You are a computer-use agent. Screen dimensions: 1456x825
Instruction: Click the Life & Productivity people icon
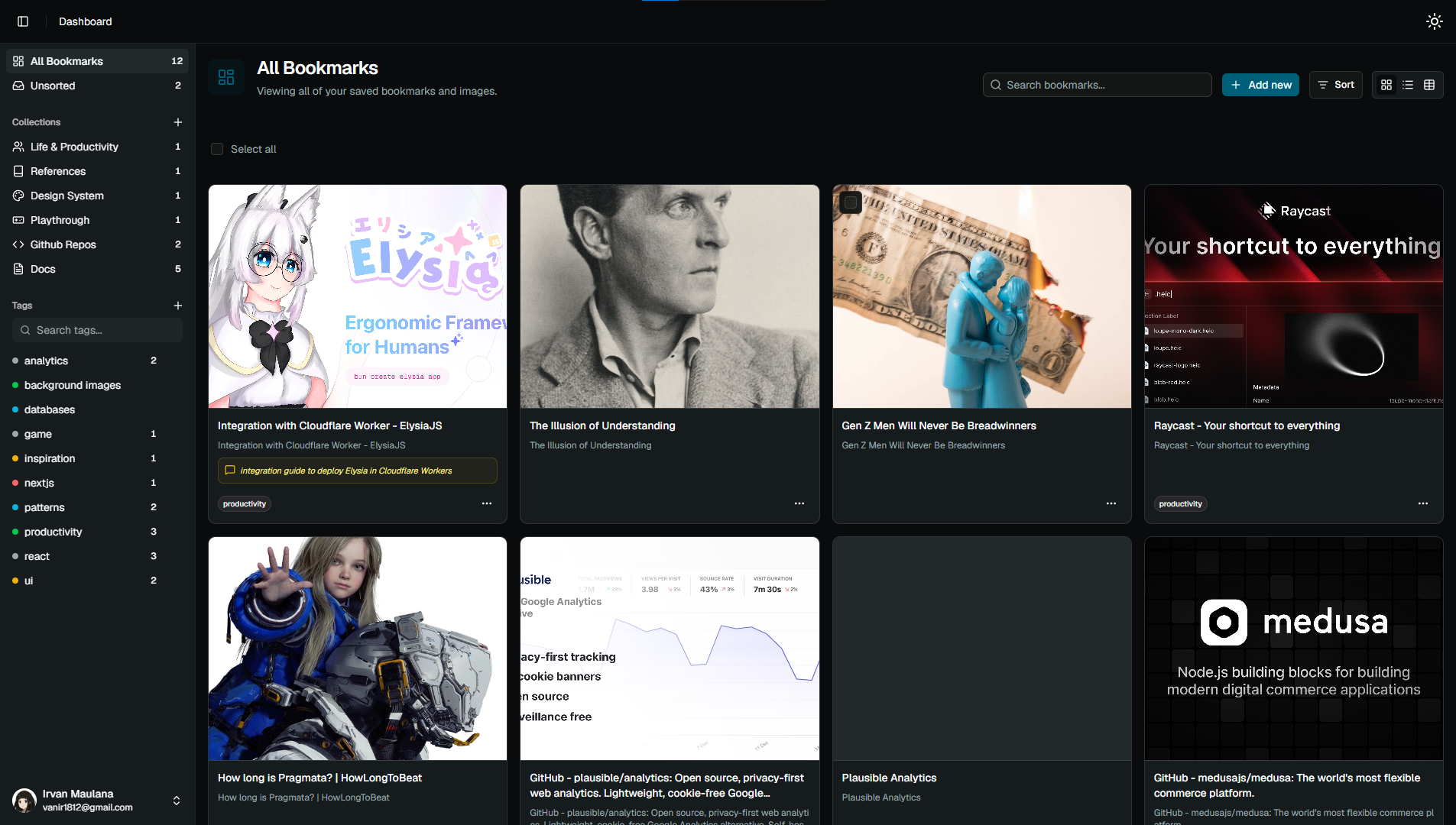tap(18, 147)
